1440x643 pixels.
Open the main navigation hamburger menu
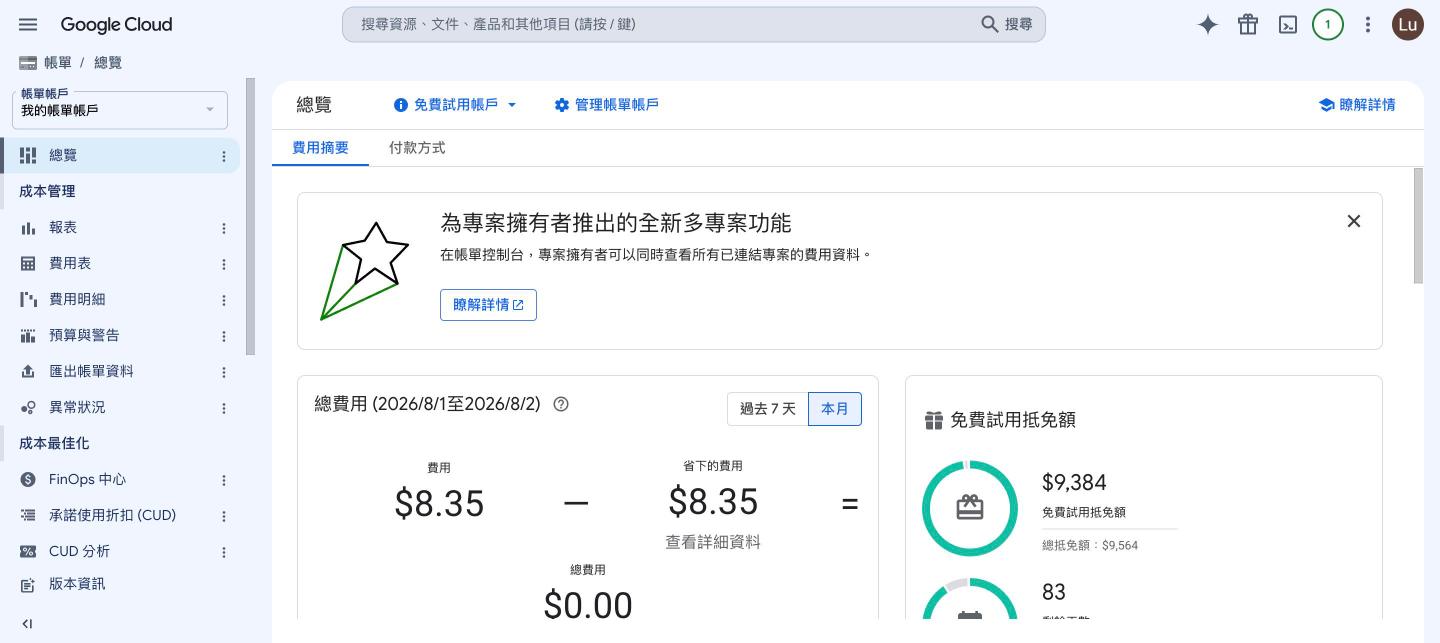[28, 24]
